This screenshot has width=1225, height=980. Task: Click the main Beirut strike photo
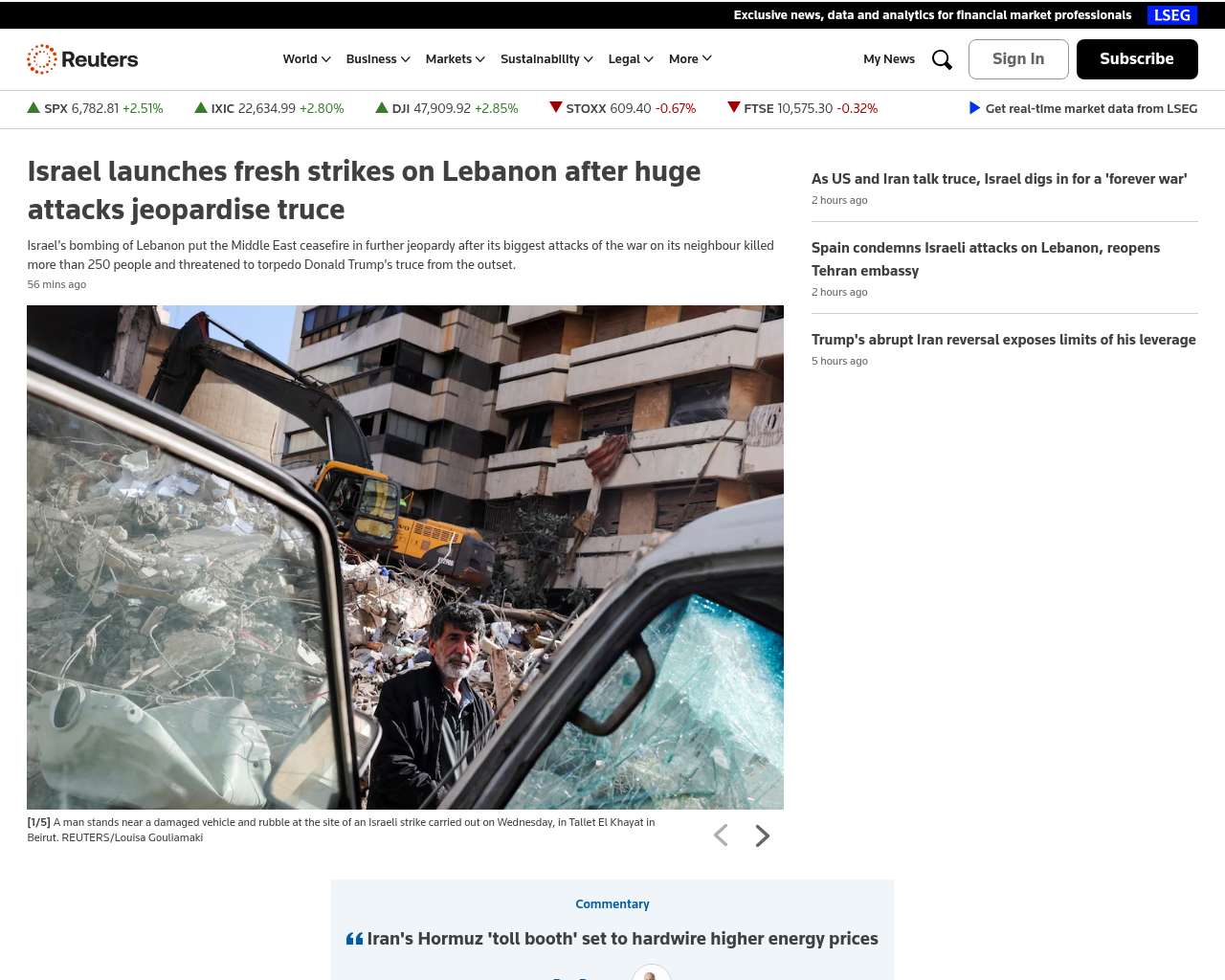pyautogui.click(x=405, y=557)
